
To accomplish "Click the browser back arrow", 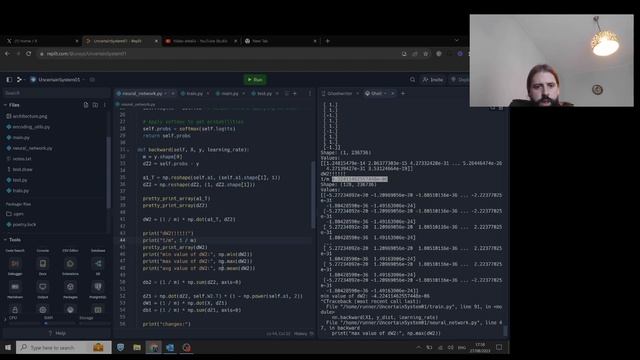I will [7, 53].
